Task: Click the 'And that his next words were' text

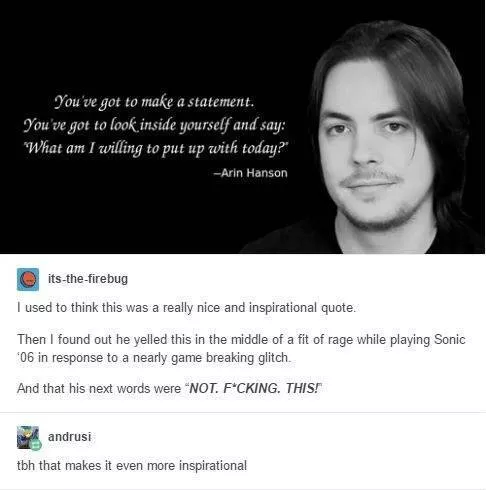Action: (x=99, y=388)
